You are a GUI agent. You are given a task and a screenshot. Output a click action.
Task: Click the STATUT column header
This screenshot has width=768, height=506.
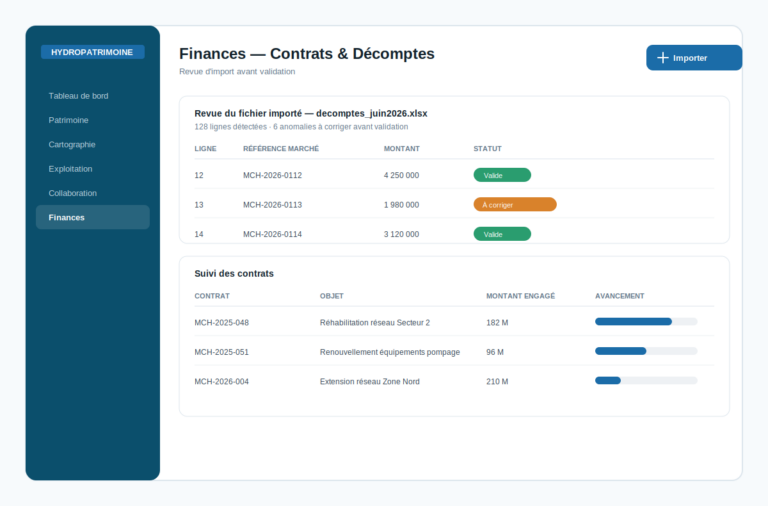pos(487,148)
